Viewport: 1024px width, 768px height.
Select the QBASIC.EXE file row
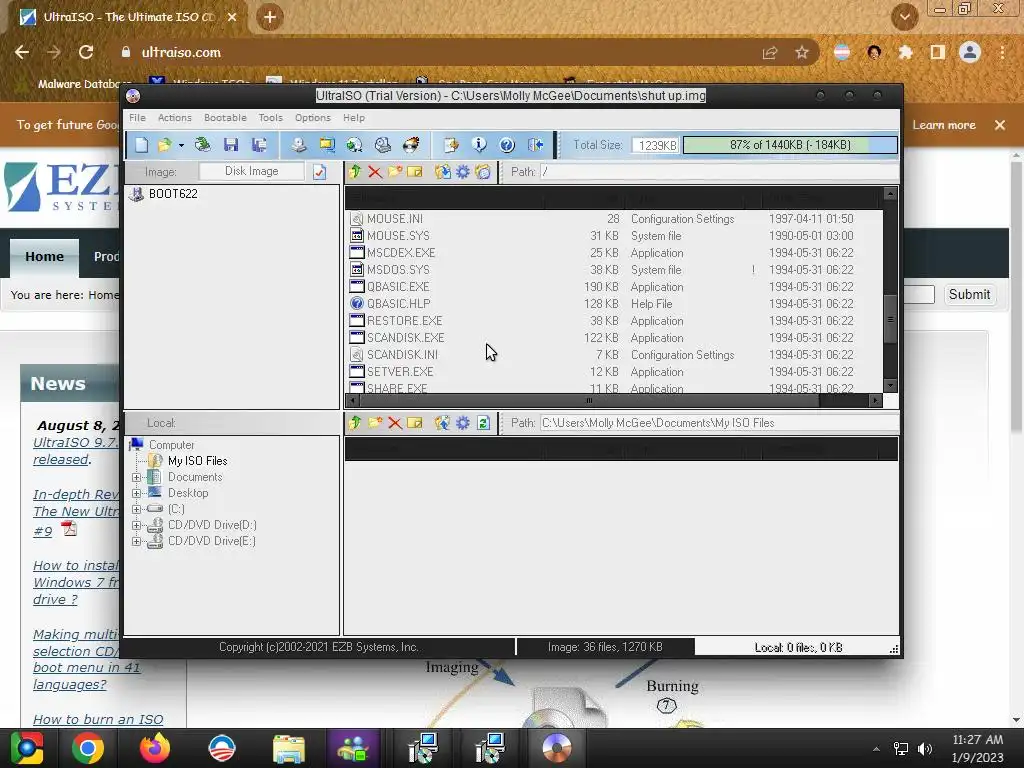click(614, 287)
